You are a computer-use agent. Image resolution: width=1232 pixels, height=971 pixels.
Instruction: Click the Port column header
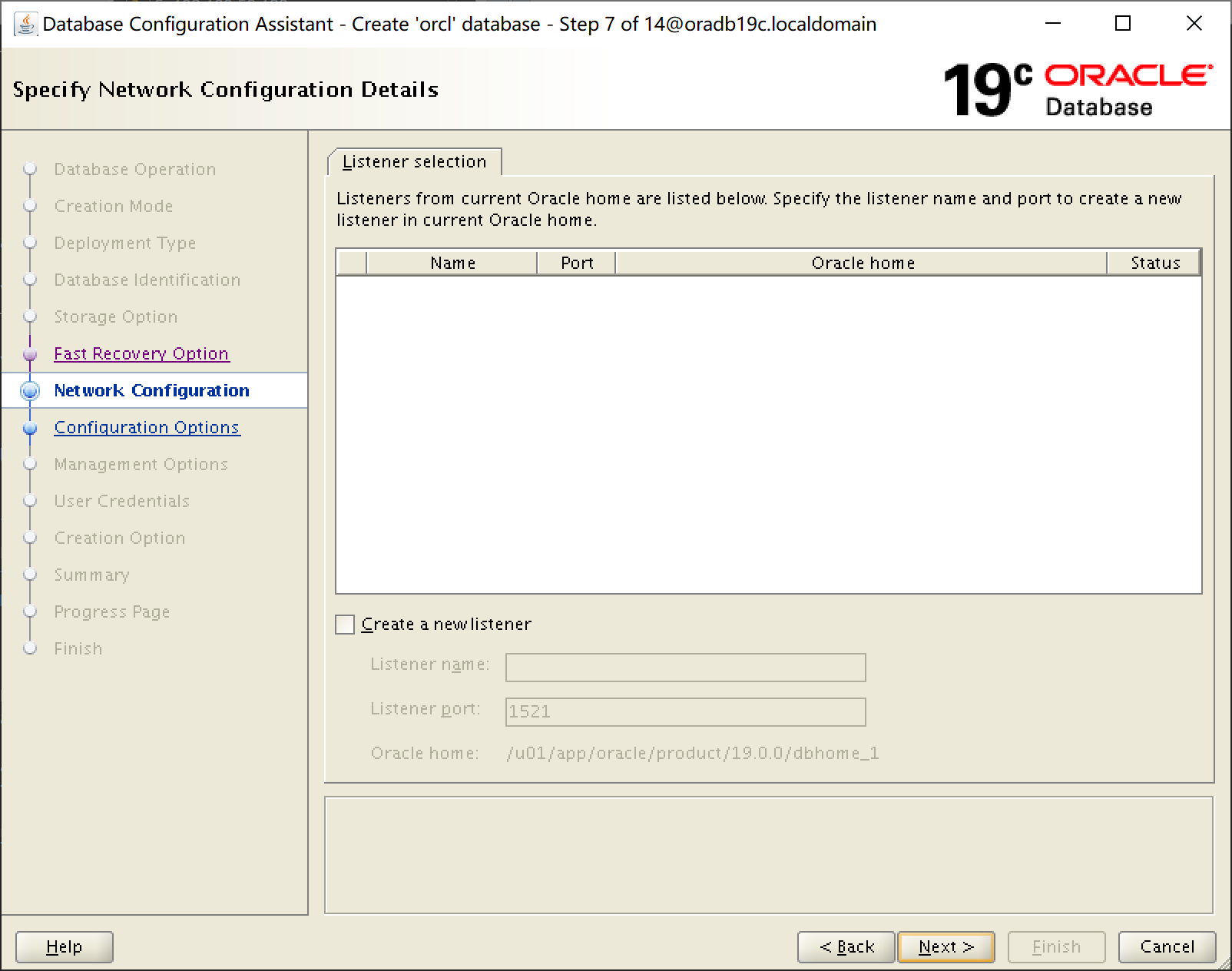click(x=577, y=263)
